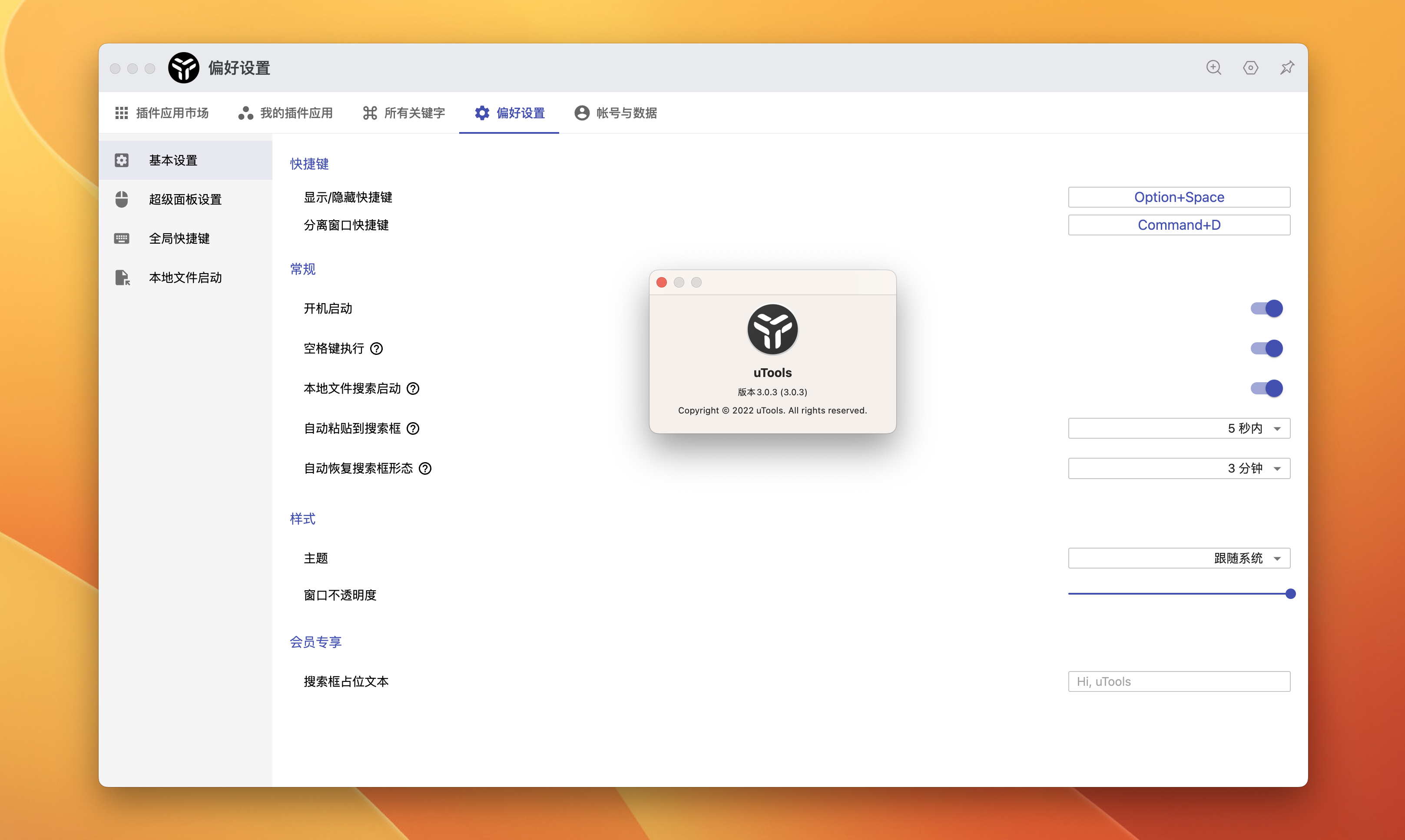
Task: Click the help icon beside 自动恢复搜索框形态
Action: coord(425,469)
